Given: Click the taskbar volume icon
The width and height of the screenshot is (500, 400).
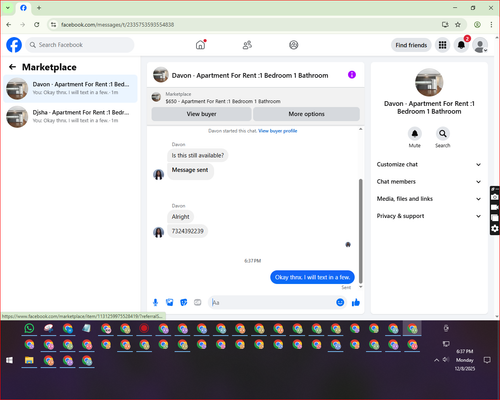Looking at the screenshot, I should (446, 360).
